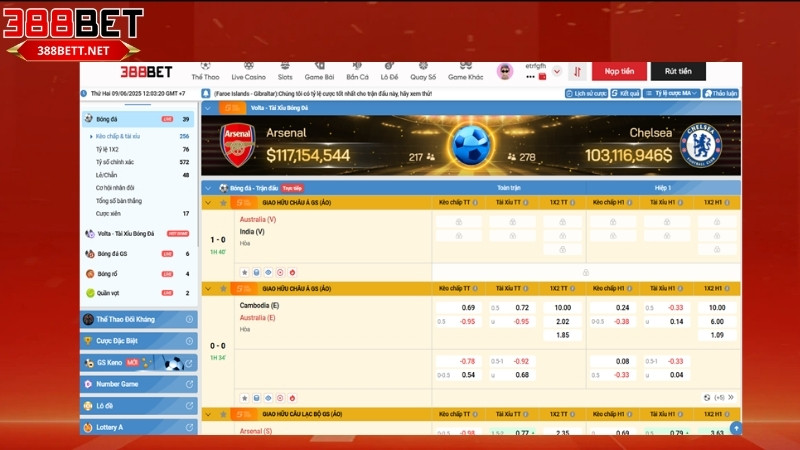Click eye icon under Cambodia vs Australia match
Image resolution: width=800 pixels, height=450 pixels.
tap(268, 398)
